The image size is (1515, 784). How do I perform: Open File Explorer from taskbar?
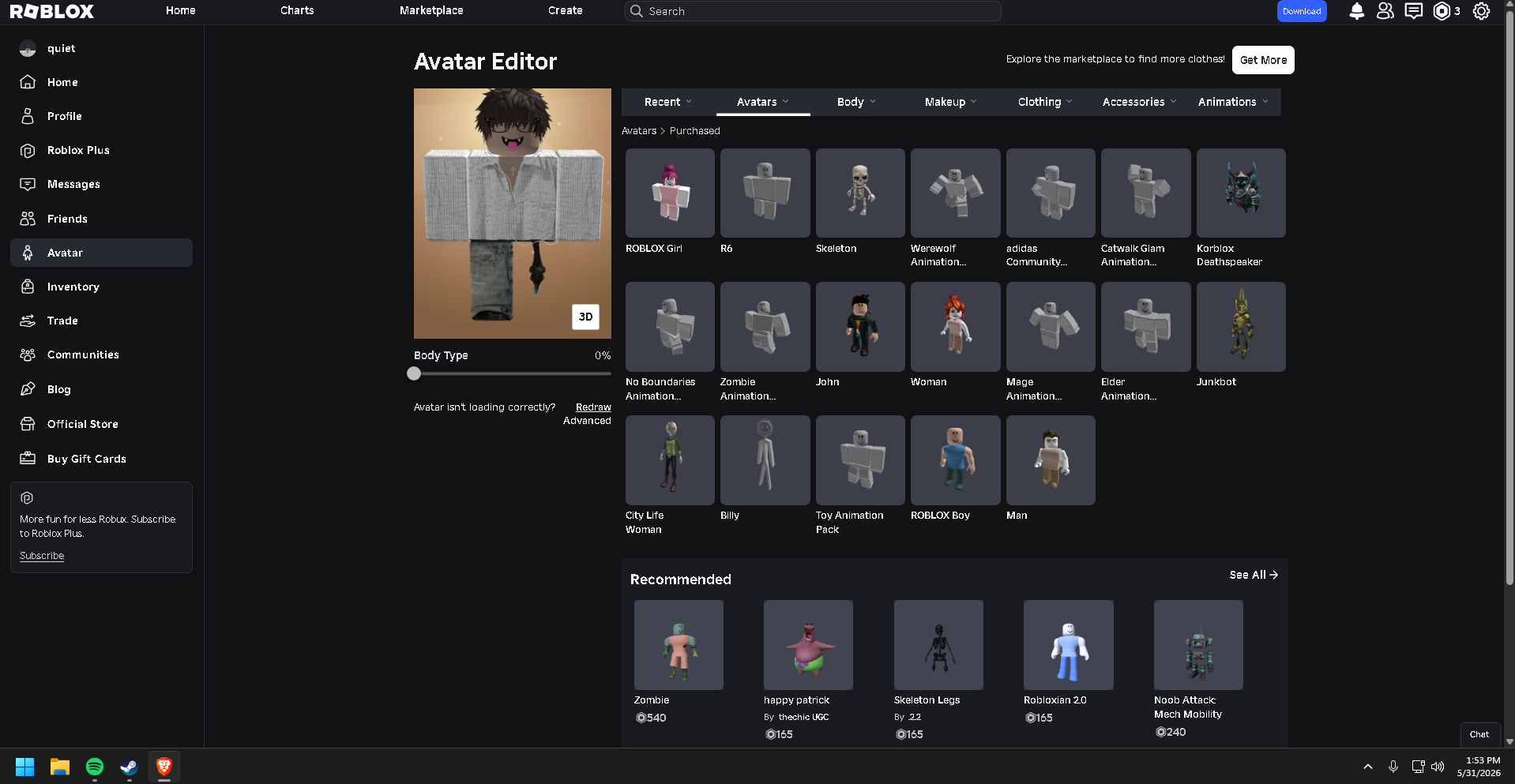coord(60,767)
